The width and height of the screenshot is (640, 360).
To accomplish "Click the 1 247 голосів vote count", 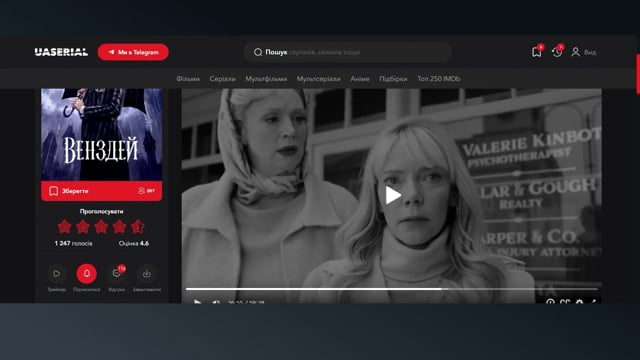I will (x=73, y=243).
